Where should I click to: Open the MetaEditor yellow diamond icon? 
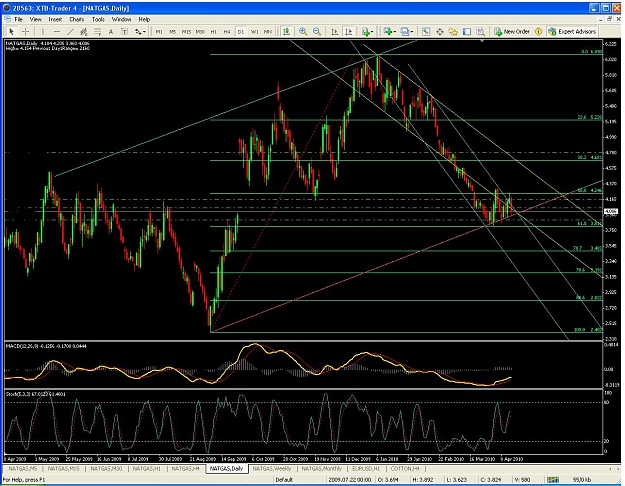(x=538, y=31)
